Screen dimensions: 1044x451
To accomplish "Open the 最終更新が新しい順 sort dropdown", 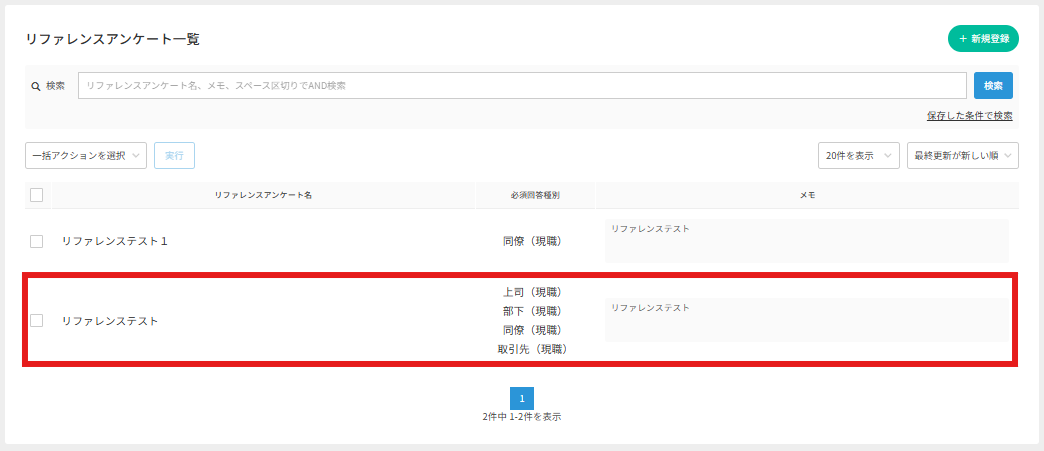I will (x=962, y=155).
